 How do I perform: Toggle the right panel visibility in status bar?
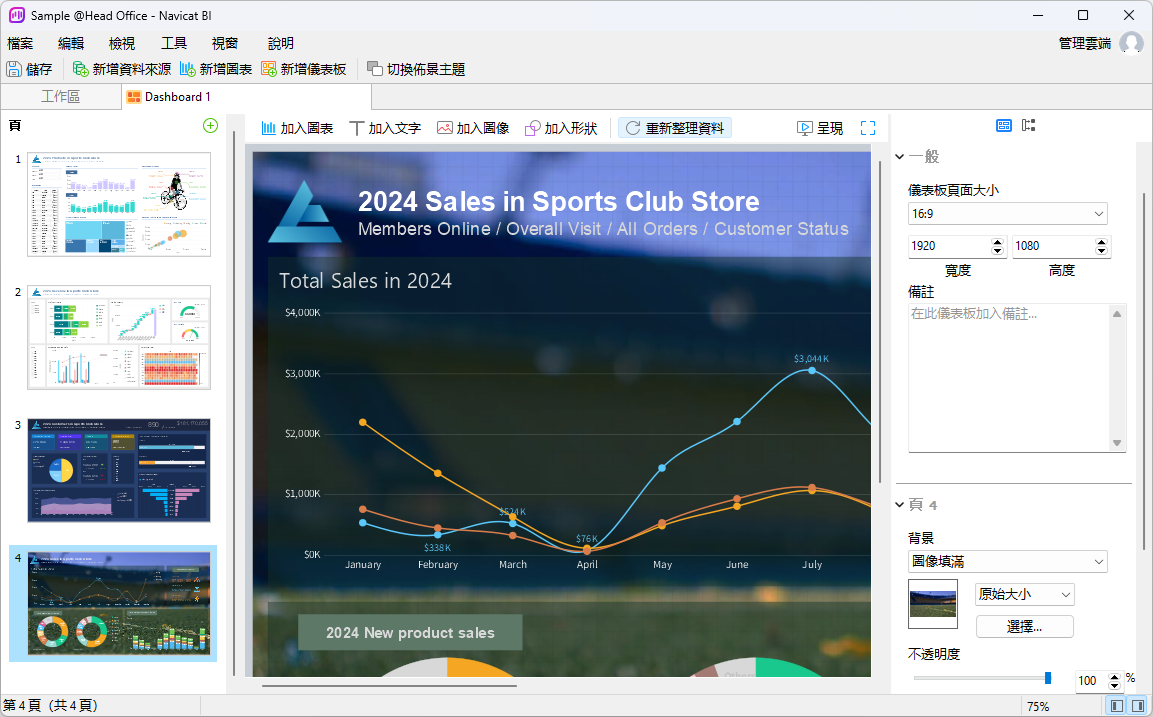click(x=1138, y=706)
